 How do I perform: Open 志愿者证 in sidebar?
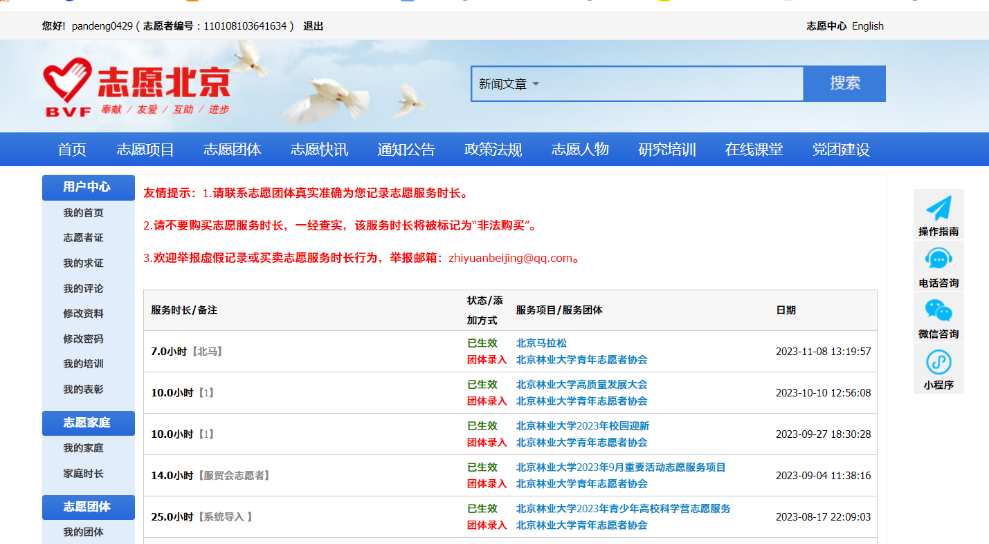tap(83, 238)
